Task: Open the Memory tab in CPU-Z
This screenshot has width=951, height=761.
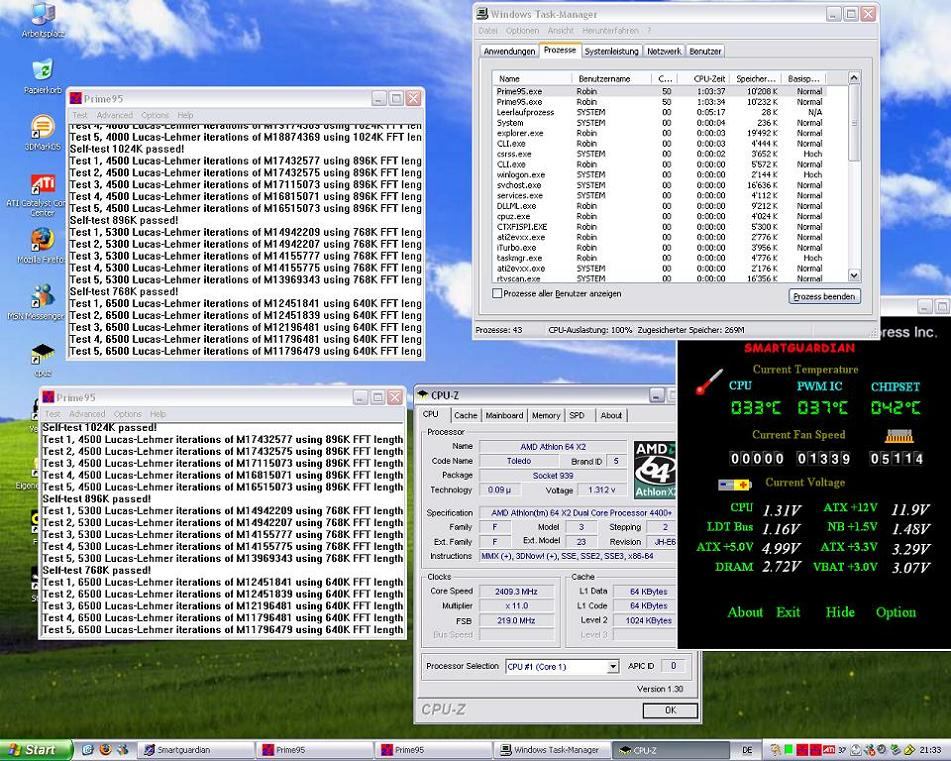Action: (546, 415)
